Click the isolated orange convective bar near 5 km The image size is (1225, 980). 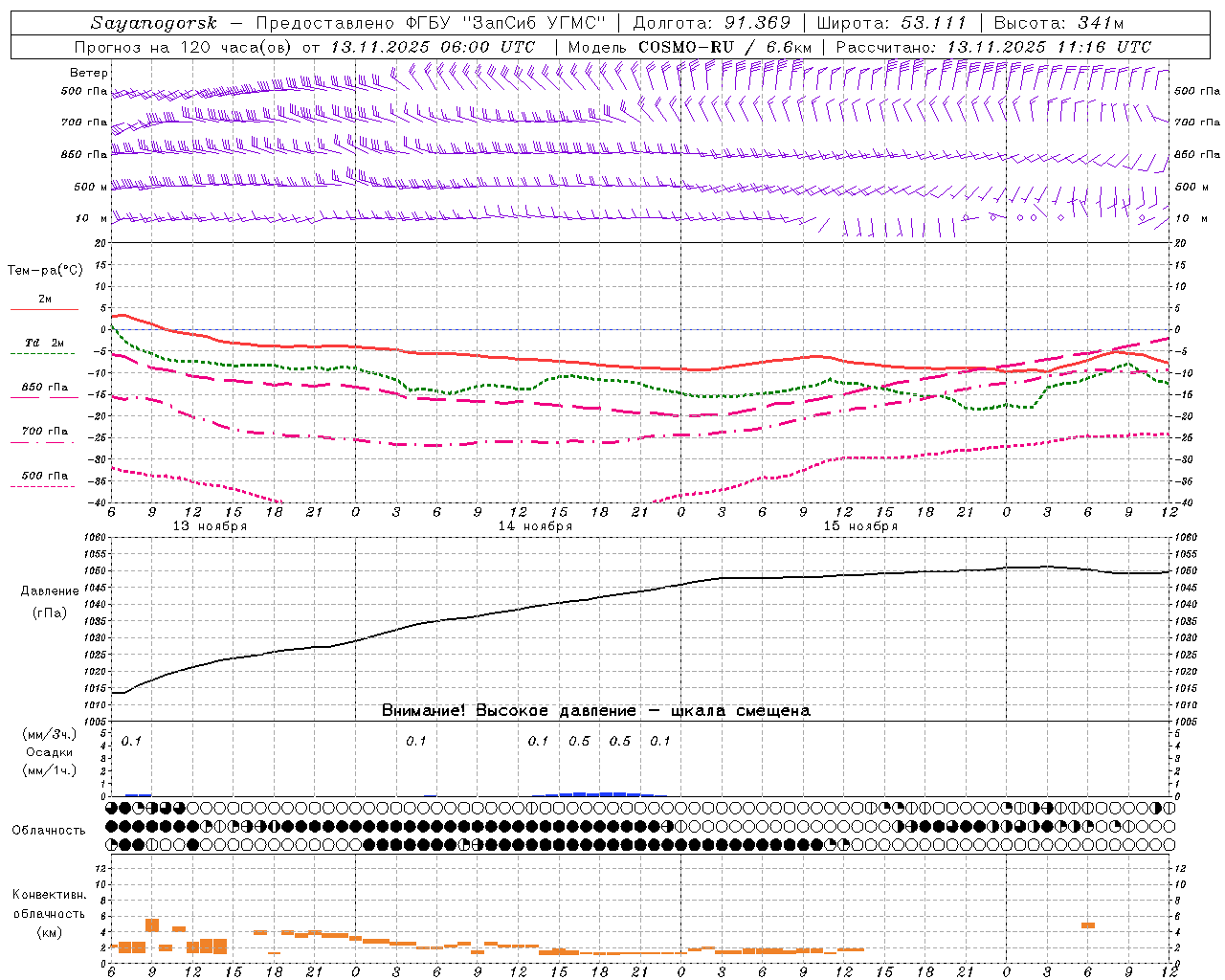(1087, 924)
